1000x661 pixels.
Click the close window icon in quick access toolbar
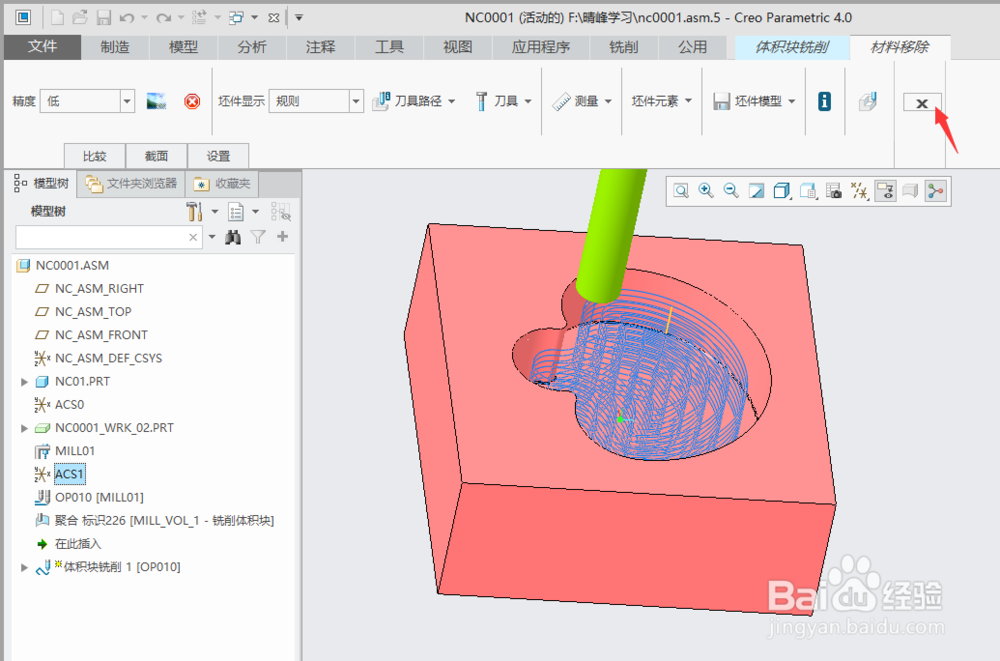pos(274,18)
